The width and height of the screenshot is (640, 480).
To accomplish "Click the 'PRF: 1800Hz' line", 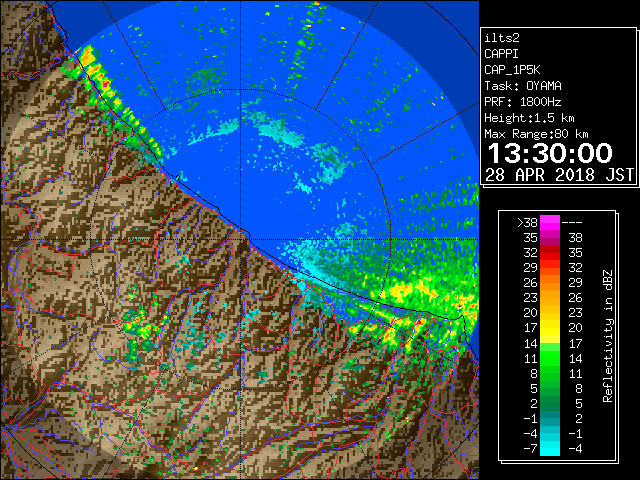I will click(x=523, y=102).
